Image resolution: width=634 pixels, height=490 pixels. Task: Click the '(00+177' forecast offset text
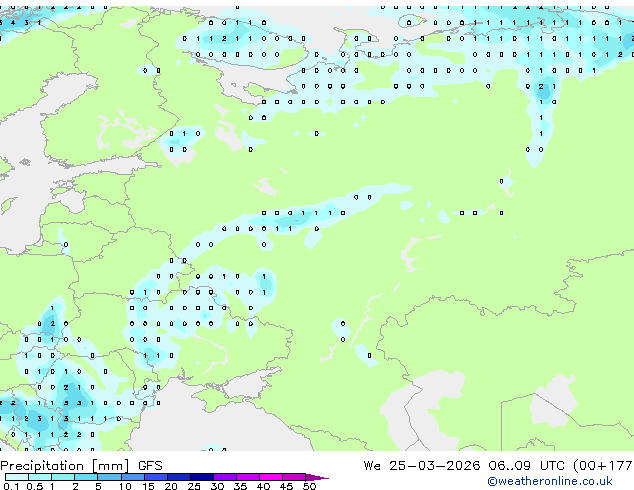[602, 466]
